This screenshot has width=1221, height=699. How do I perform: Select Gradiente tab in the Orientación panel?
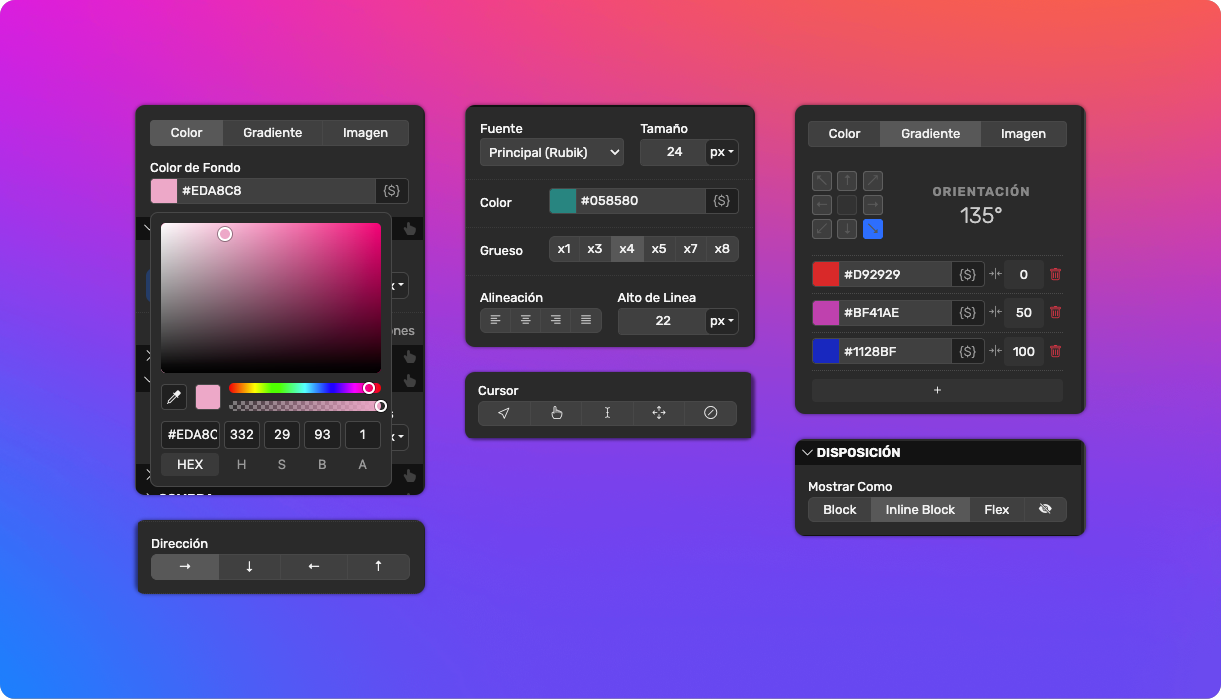click(x=930, y=134)
